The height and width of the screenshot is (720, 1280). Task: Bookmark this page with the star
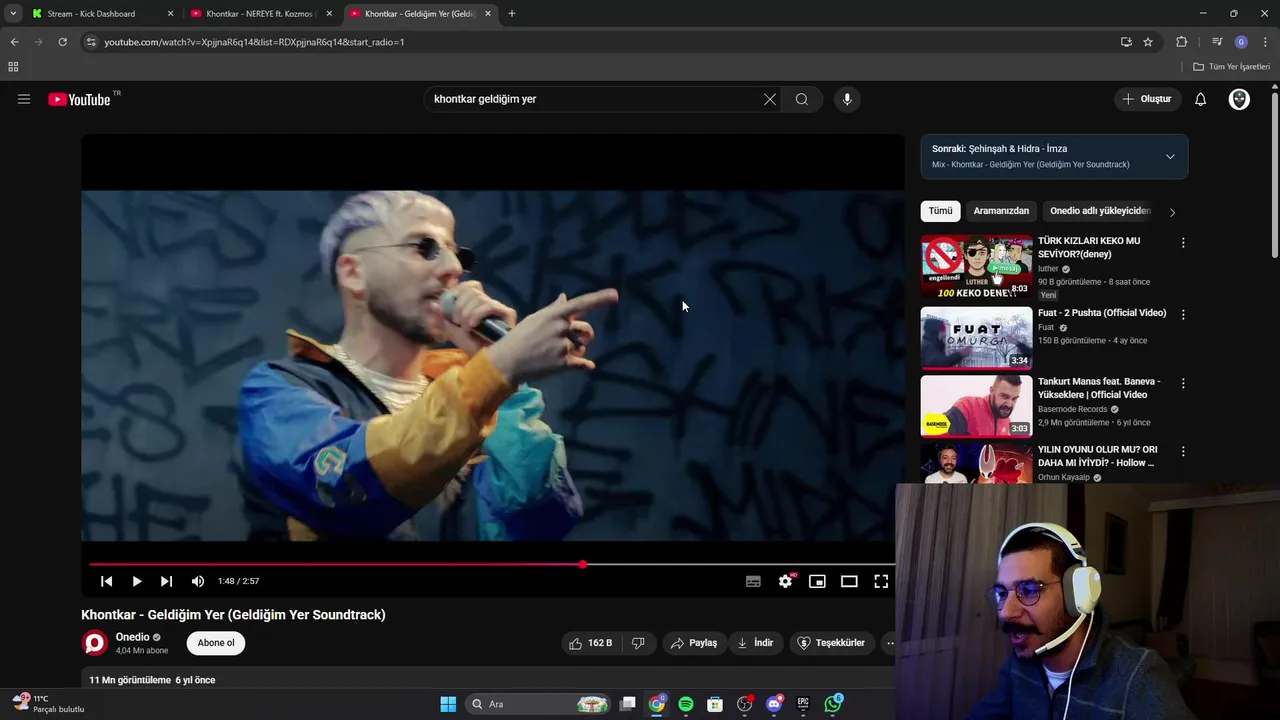click(x=1148, y=42)
